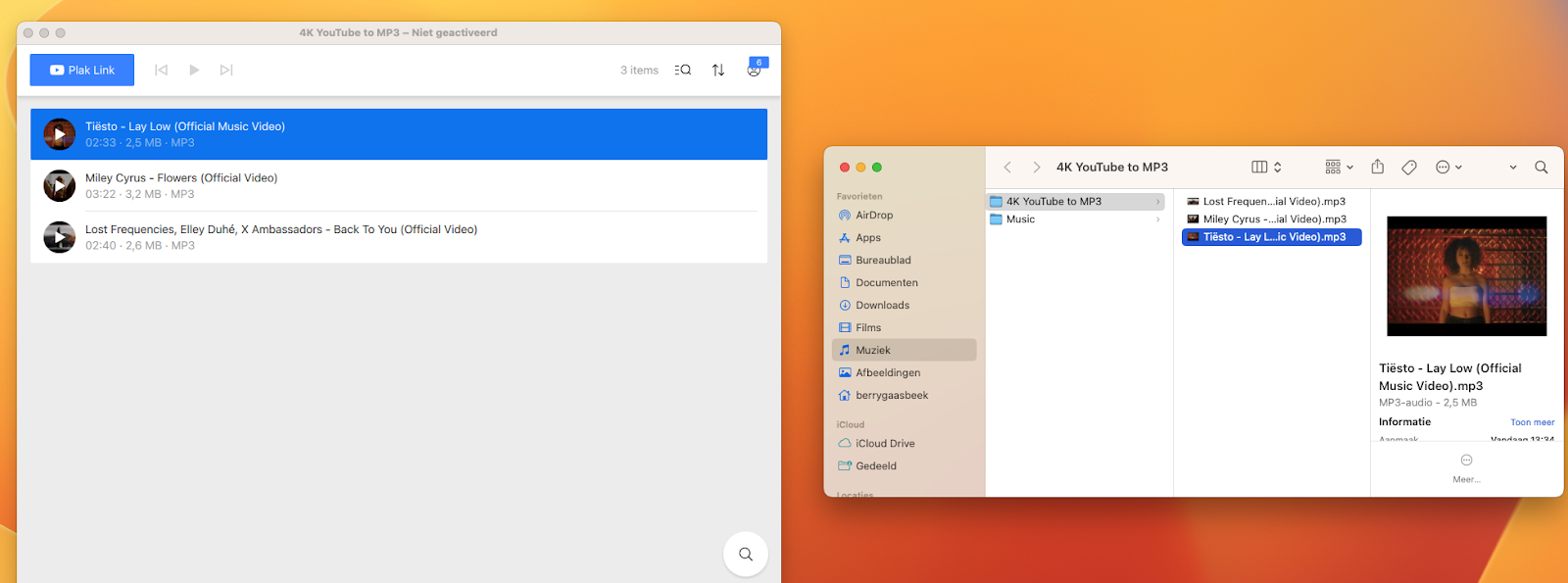Skip to next track in toolbar
This screenshot has height=583, width=1568.
click(226, 70)
